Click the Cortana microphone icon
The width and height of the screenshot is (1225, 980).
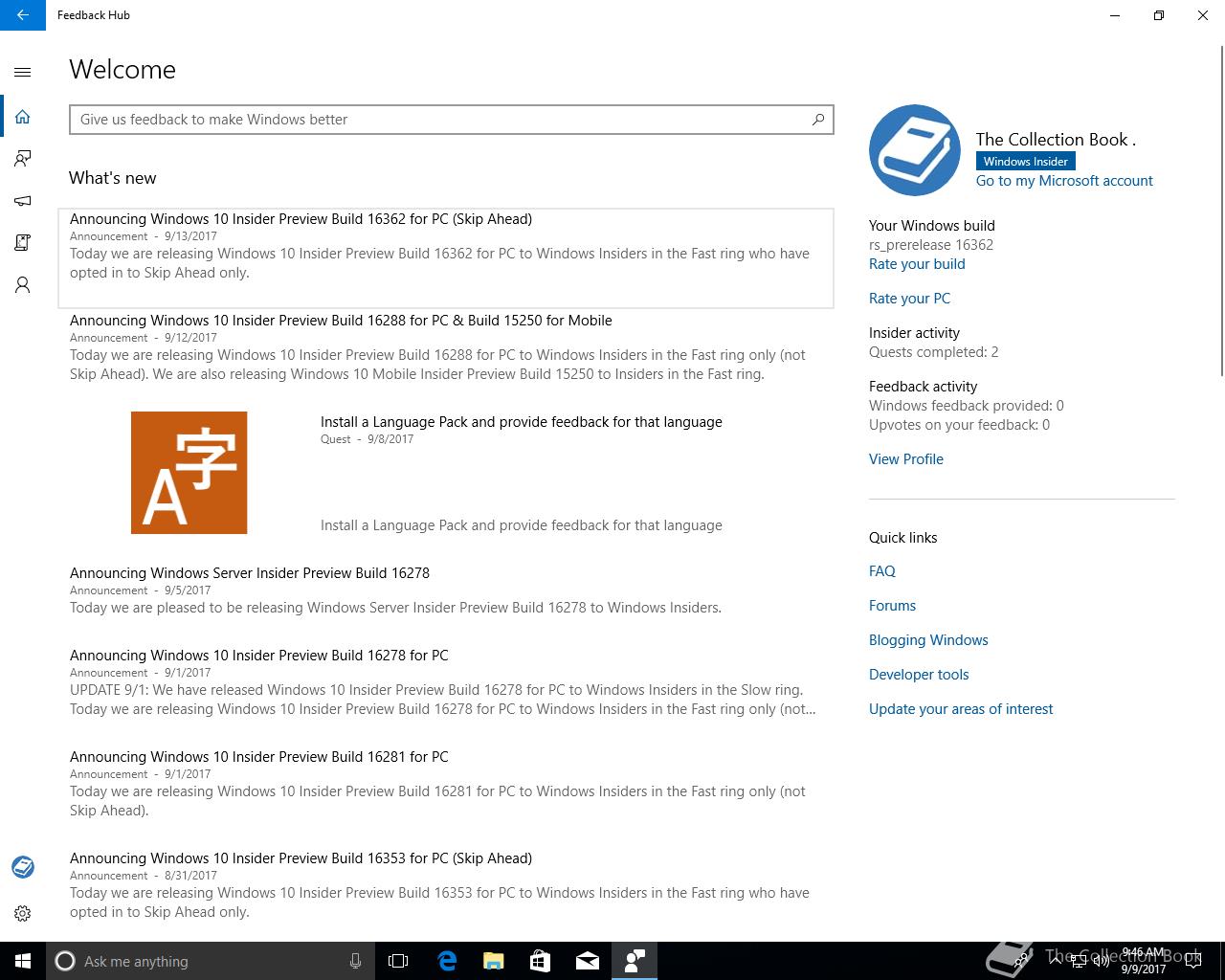pos(355,961)
